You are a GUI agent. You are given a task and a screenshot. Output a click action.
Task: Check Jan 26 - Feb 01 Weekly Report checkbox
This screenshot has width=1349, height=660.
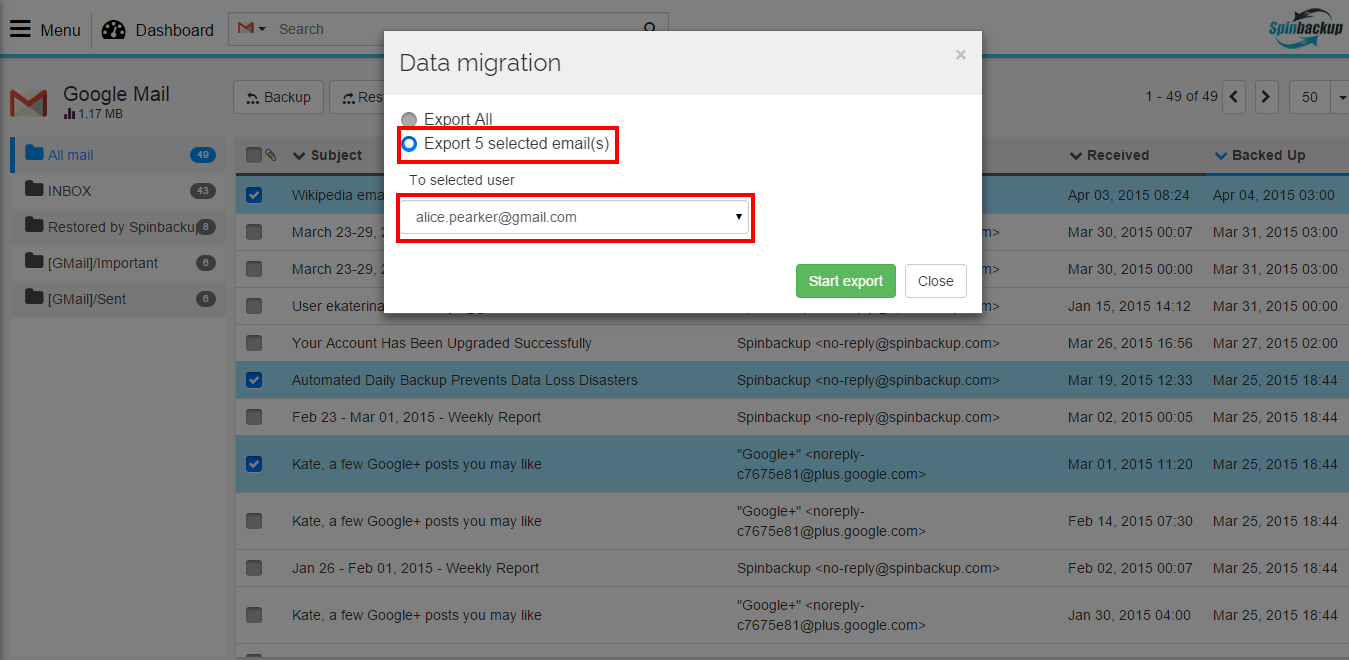tap(254, 568)
